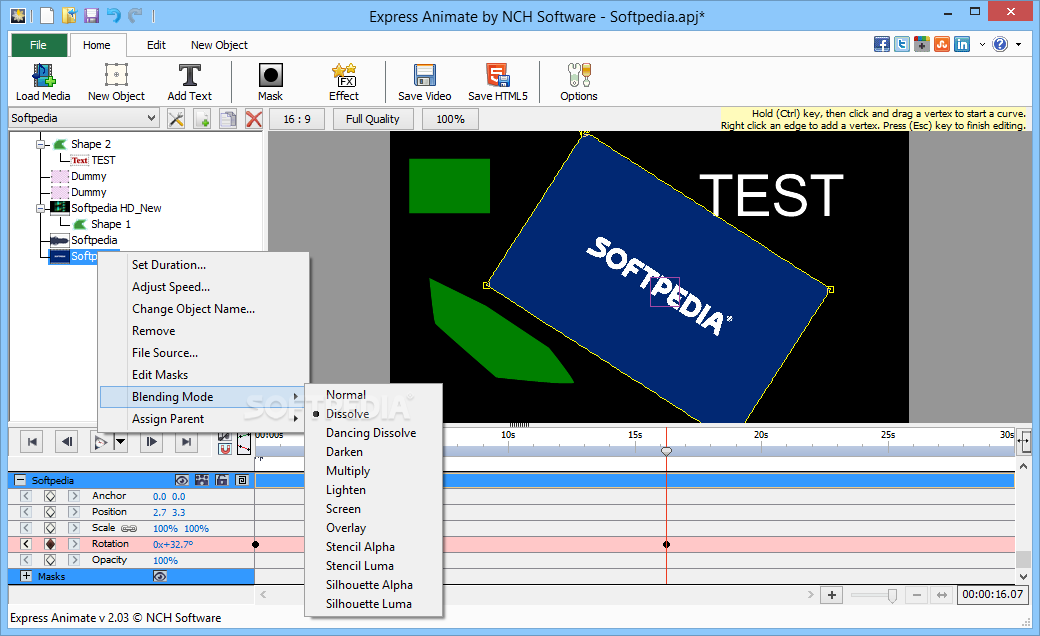Toggle the snapping magnet icon

point(225,449)
